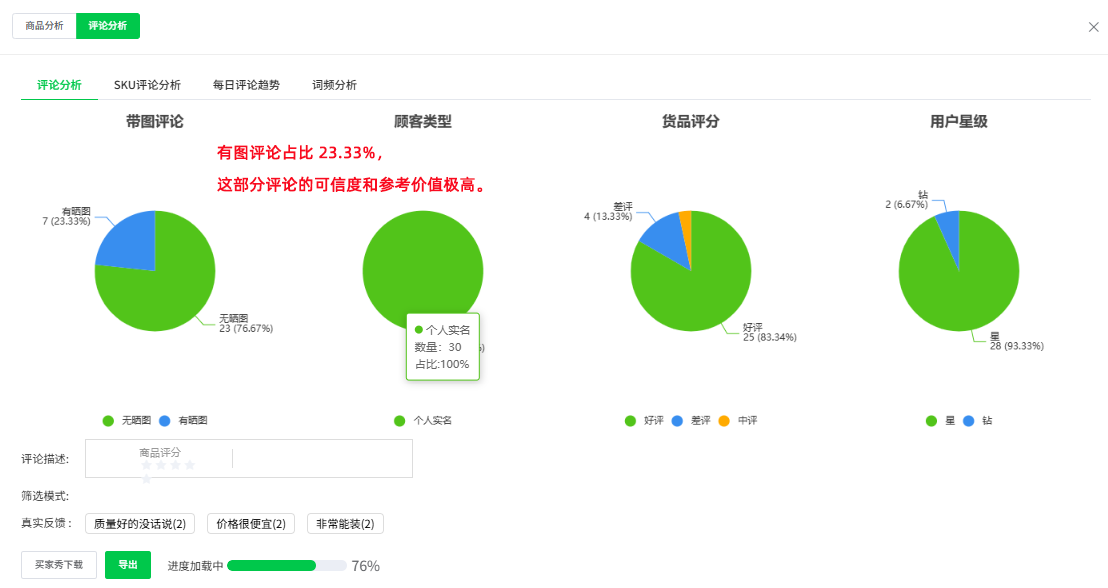
Task: Toggle the 星 legend dot under 用户星级
Action: coord(932,420)
